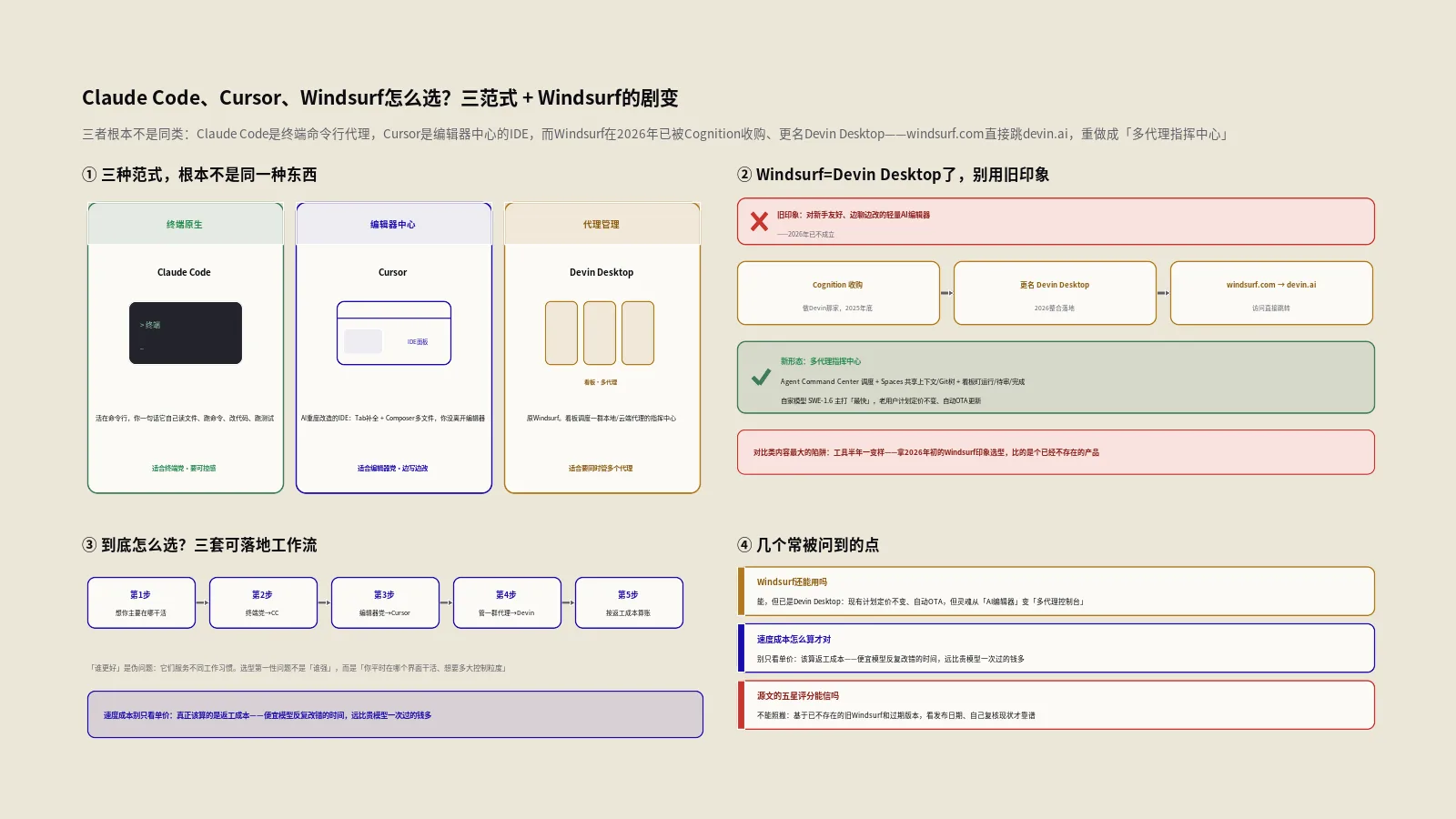The image size is (1456, 819).
Task: Click the first kanban column under Devin Desktop
Action: [561, 333]
